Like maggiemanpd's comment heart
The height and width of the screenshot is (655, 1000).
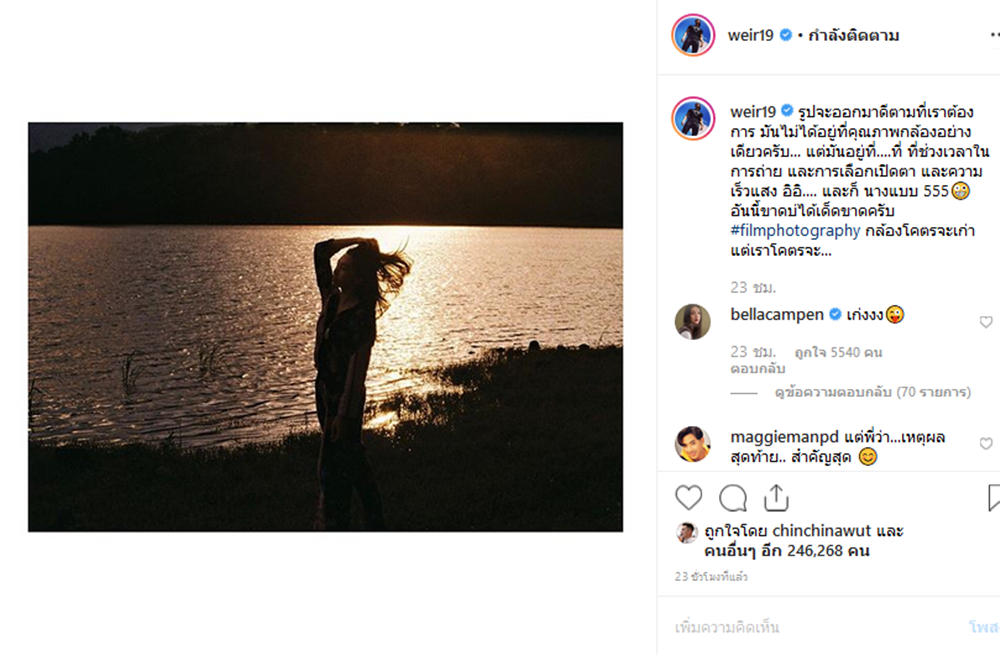point(986,443)
